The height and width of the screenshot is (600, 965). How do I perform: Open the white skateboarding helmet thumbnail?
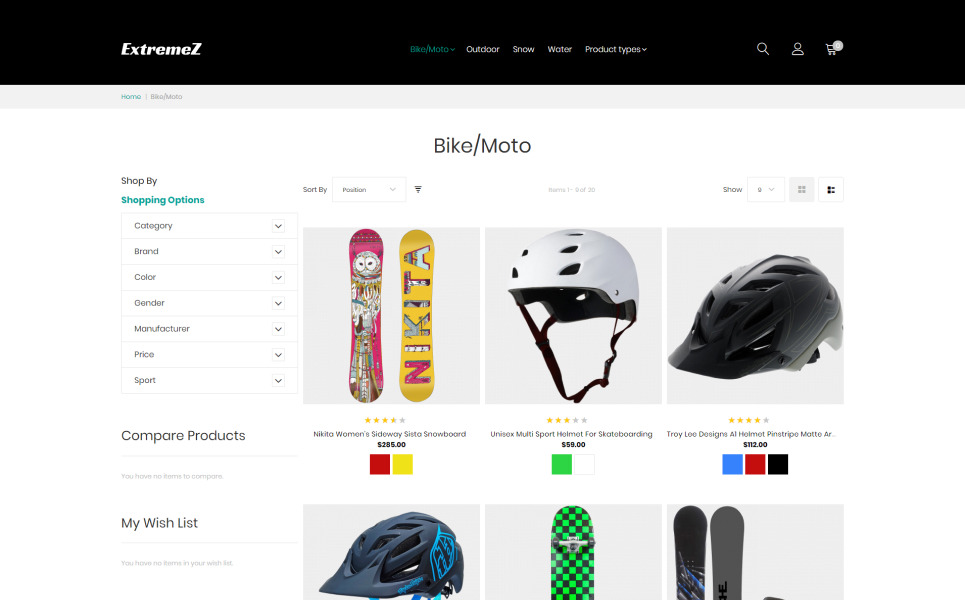pos(573,316)
